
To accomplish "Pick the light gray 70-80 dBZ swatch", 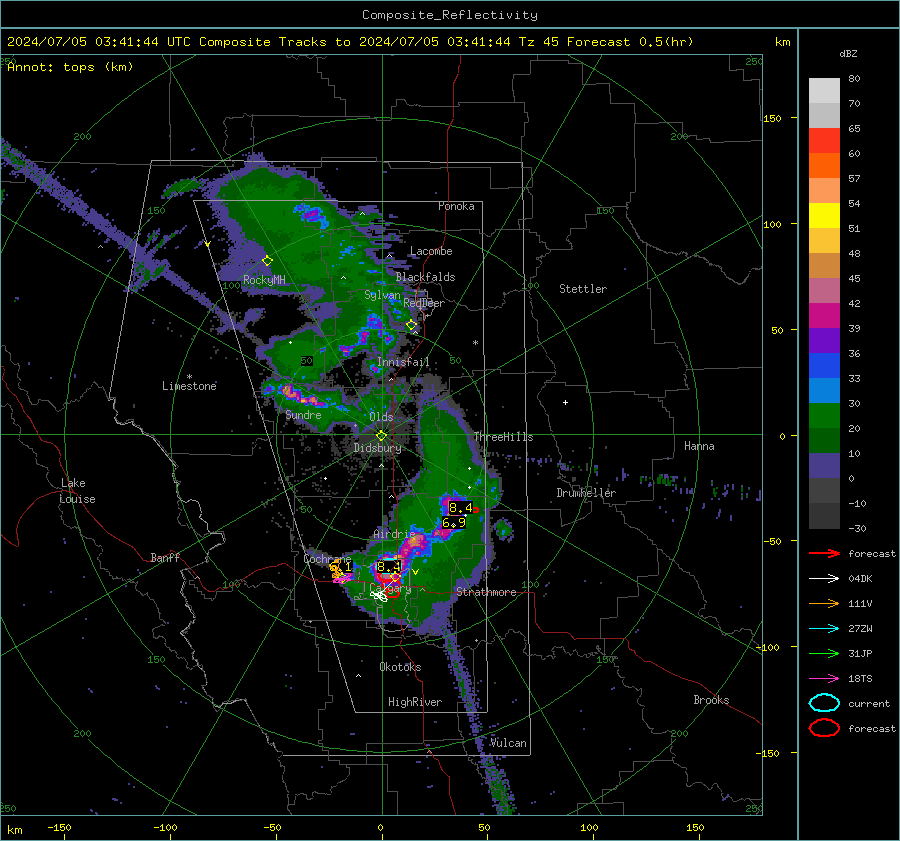I will pyautogui.click(x=824, y=91).
